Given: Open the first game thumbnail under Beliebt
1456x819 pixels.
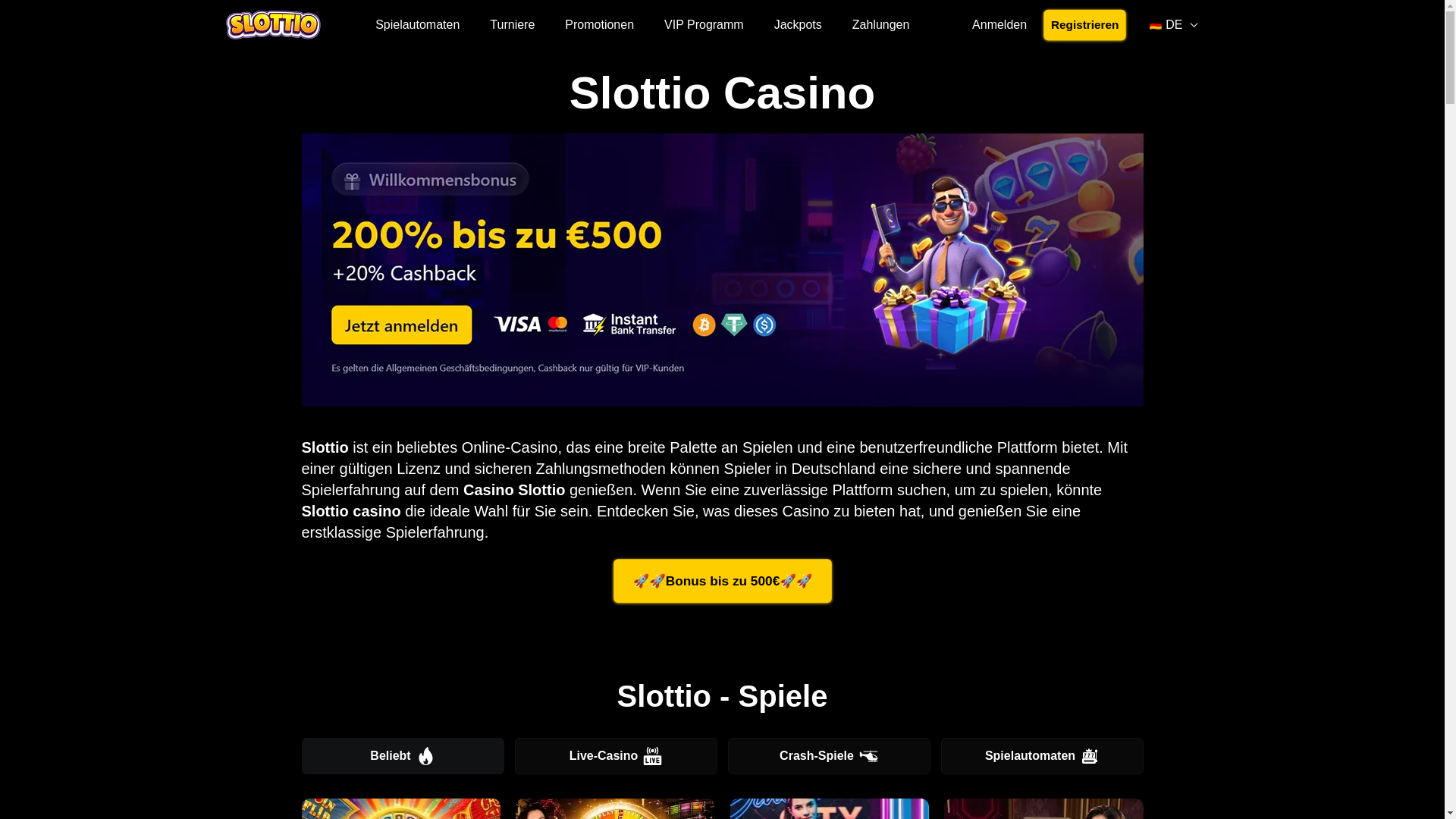Looking at the screenshot, I should tap(401, 808).
